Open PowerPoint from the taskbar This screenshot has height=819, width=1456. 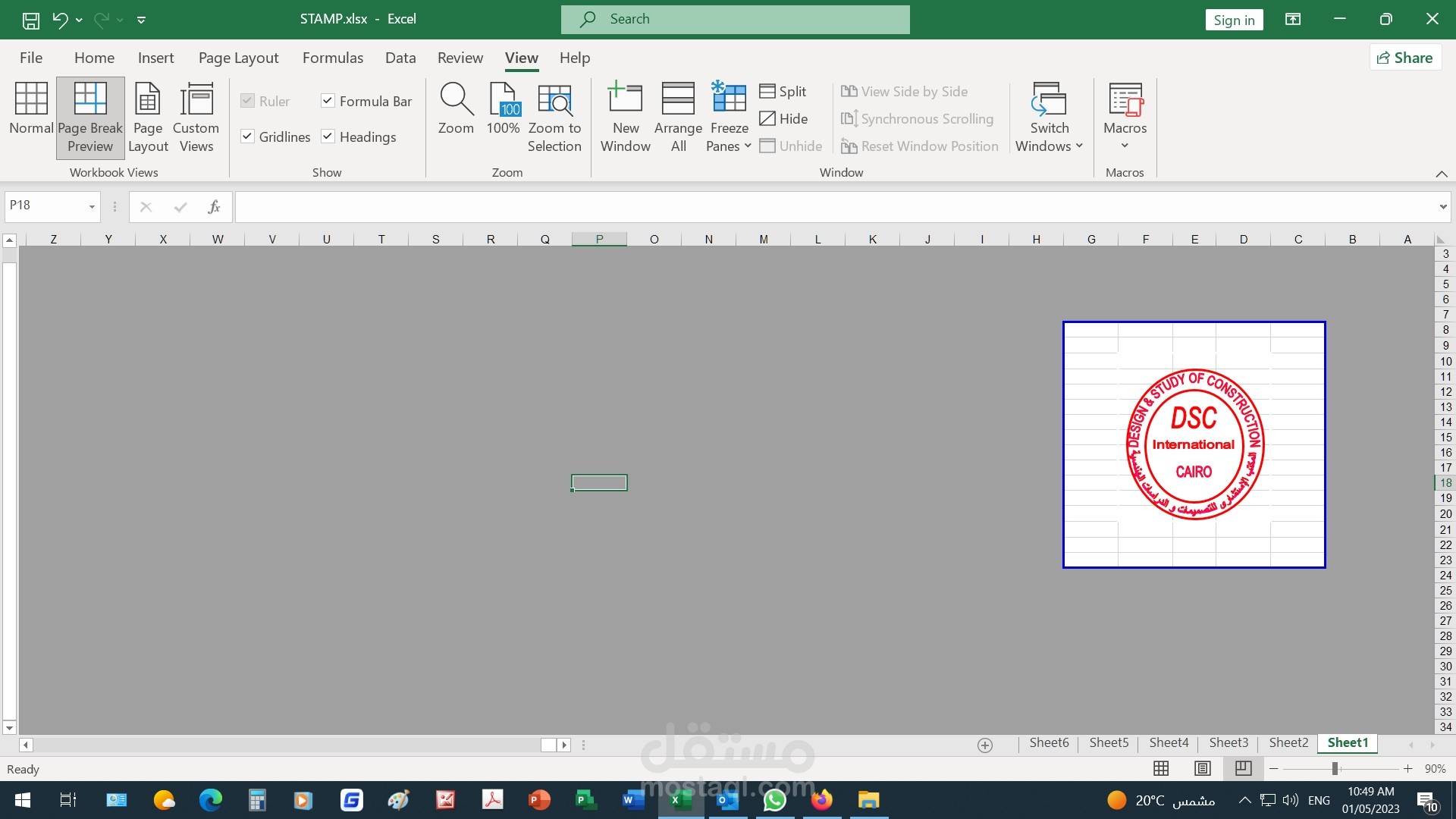[539, 800]
